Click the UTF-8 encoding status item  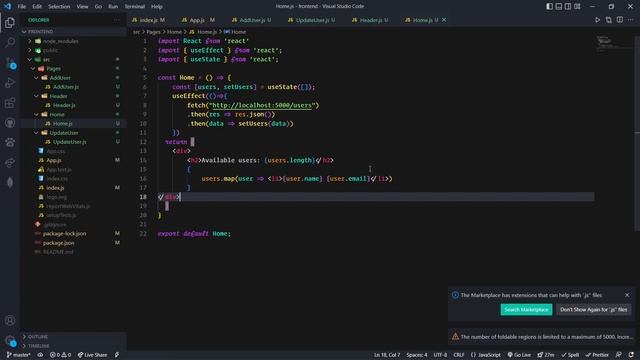pyautogui.click(x=440, y=355)
